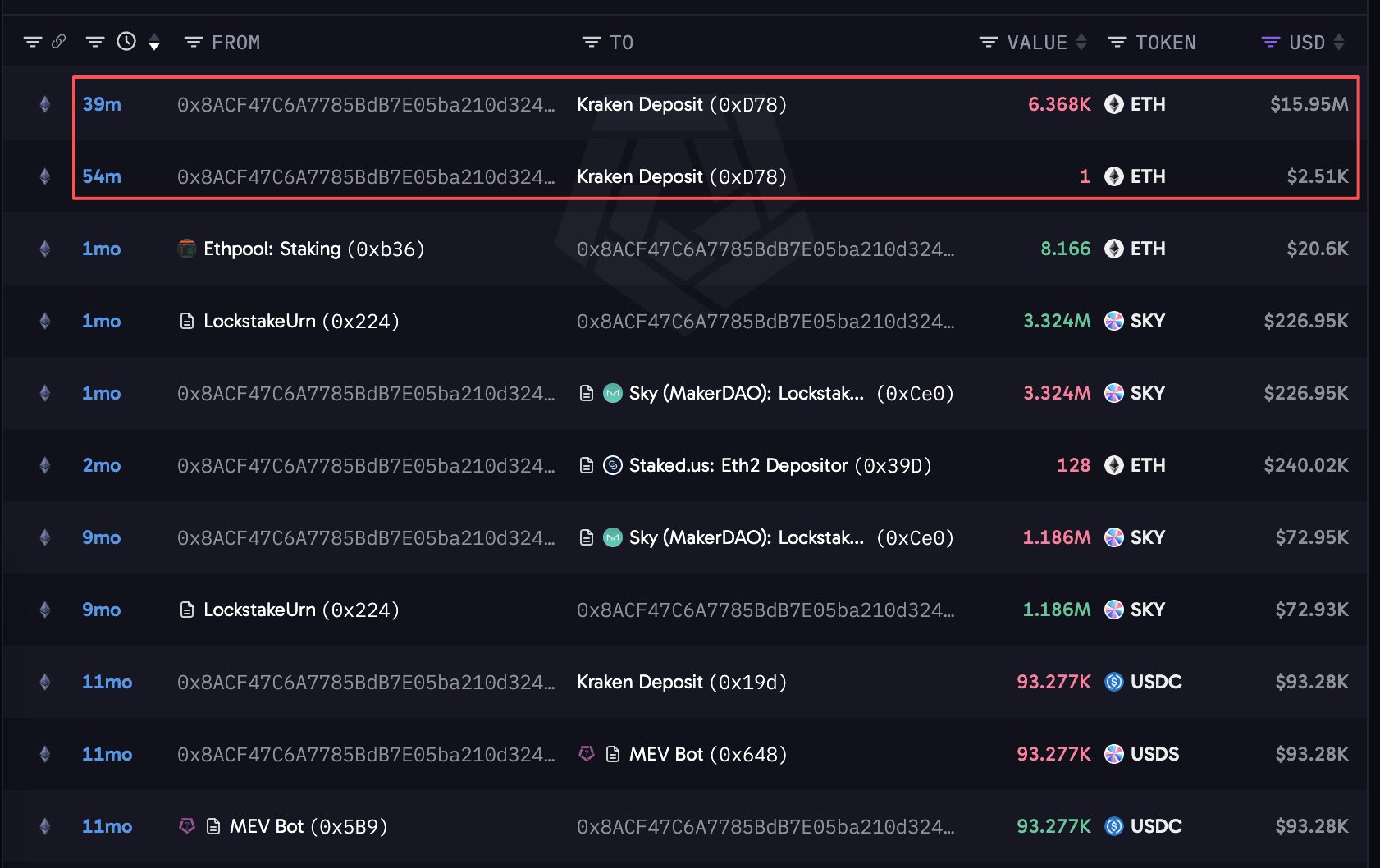Sort by VALUE using sort arrows
Image resolution: width=1380 pixels, height=868 pixels.
(1081, 42)
